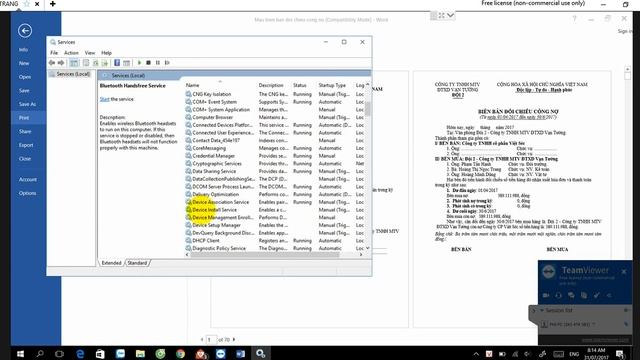Open Google Chrome from the taskbar
This screenshot has height=360, width=640.
point(180,354)
